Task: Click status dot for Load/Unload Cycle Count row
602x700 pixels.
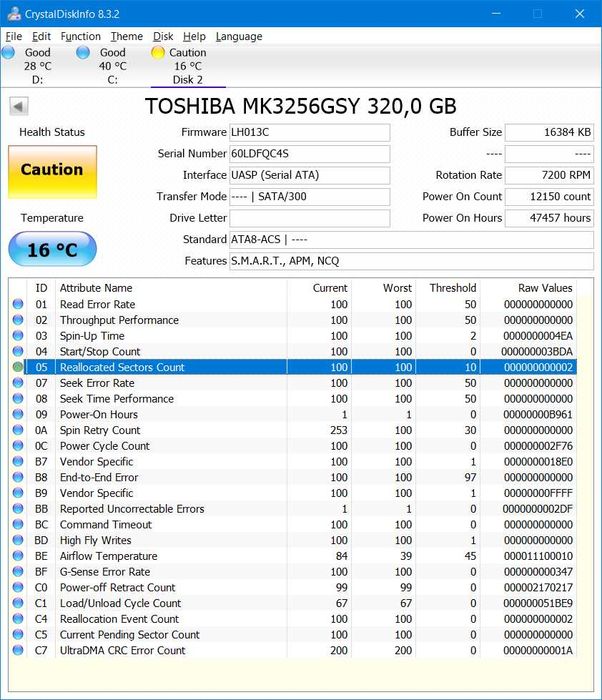Action: (x=18, y=603)
